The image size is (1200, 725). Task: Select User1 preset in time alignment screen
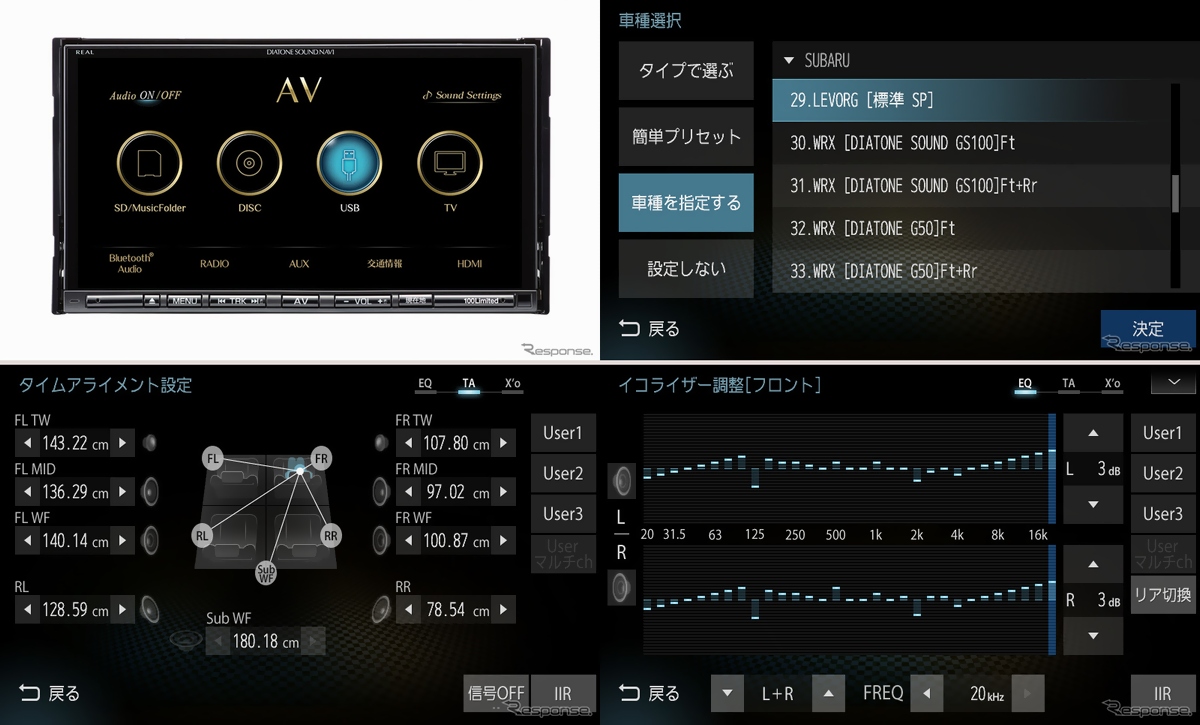coord(563,433)
